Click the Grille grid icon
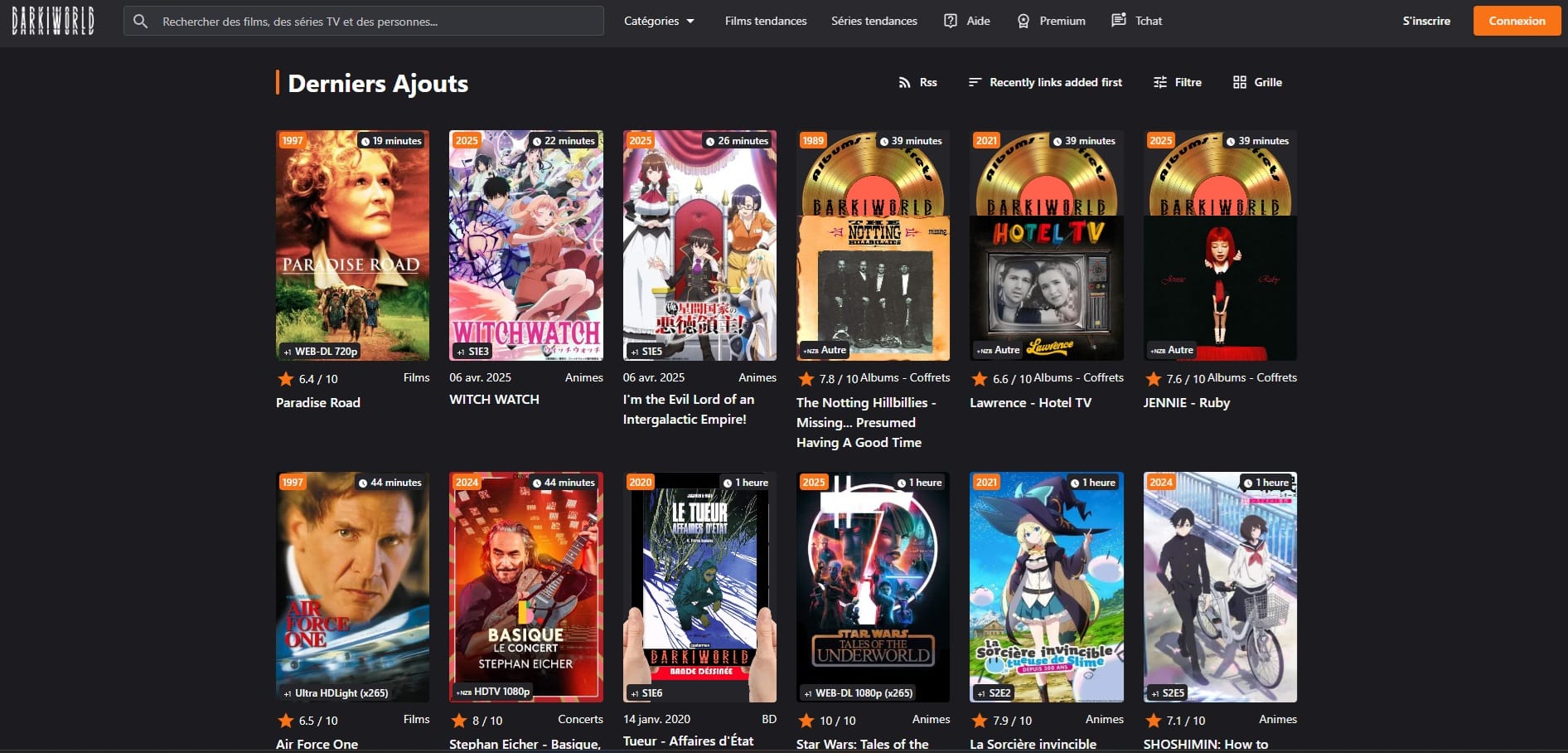This screenshot has height=753, width=1568. pyautogui.click(x=1240, y=82)
